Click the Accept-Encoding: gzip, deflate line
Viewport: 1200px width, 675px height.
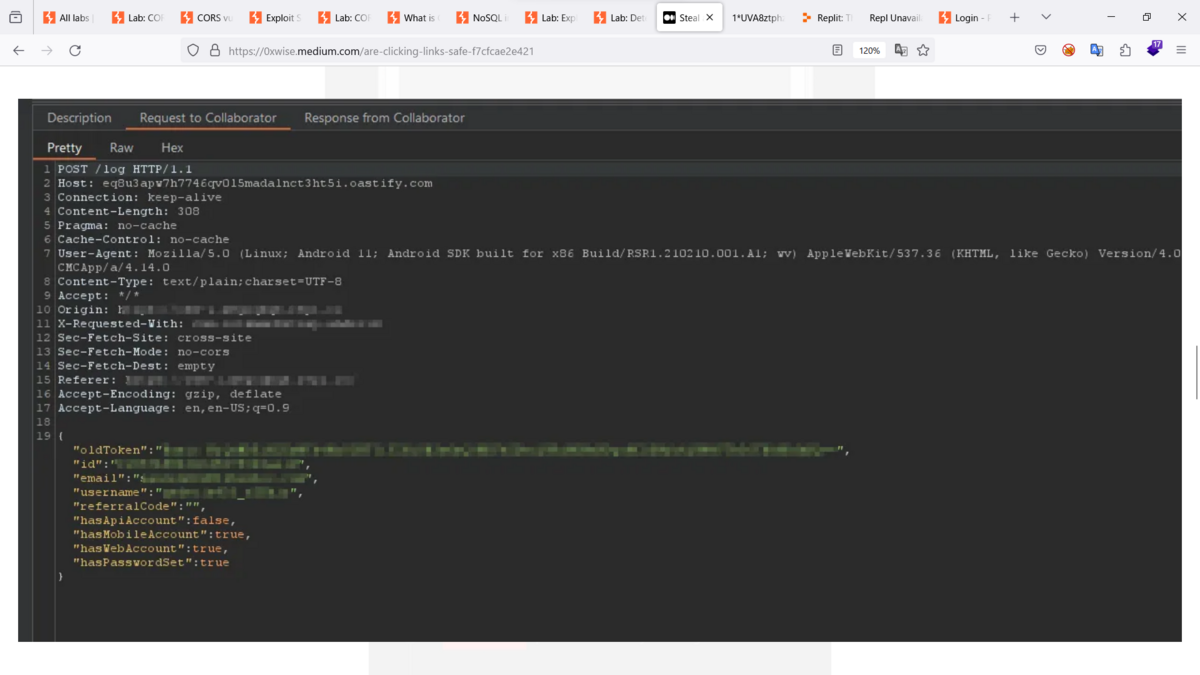pos(170,394)
